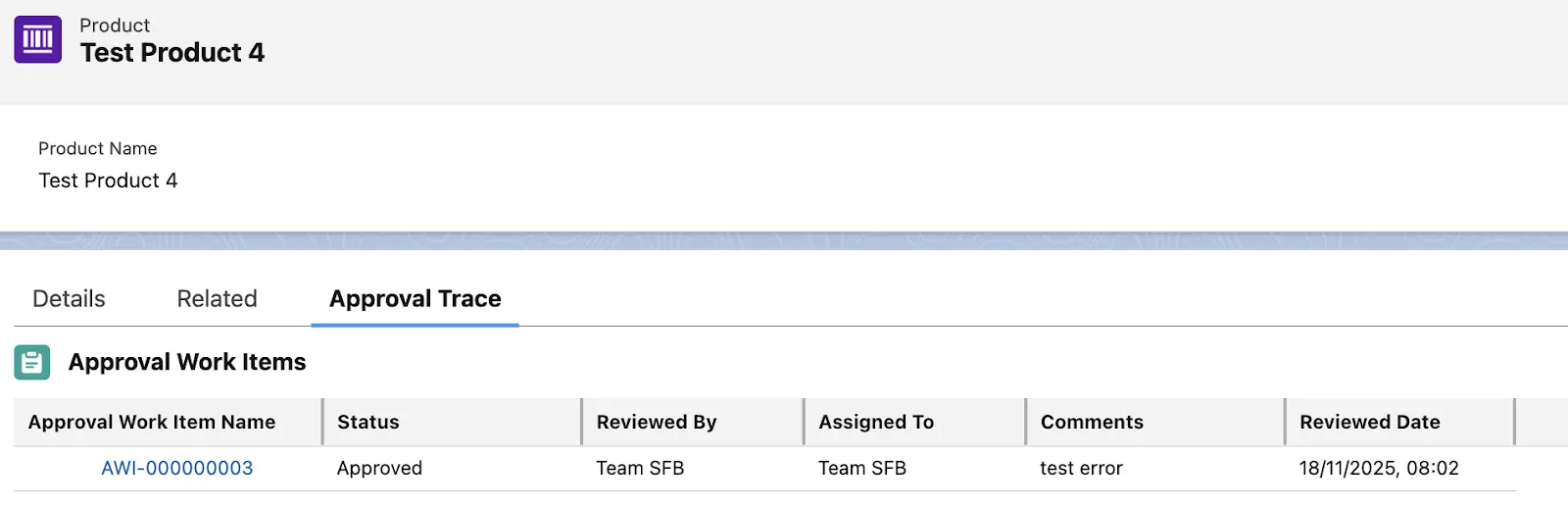Click the Product Name field value
1568x510 pixels.
pos(108,181)
